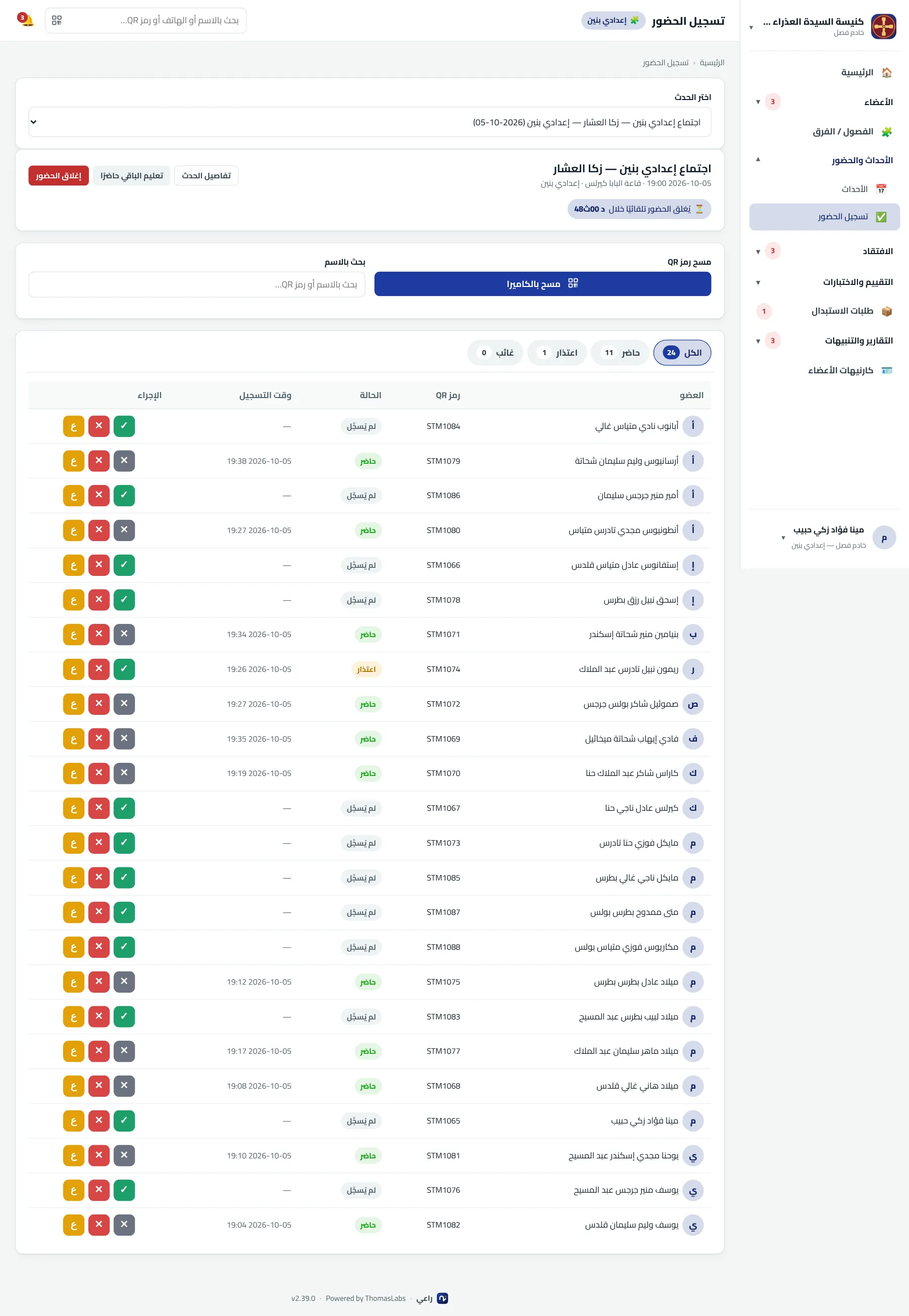Screen dimensions: 909x1316
Task: Mark مينا فؤاد زكي حبيب present with green check
Action: tap(124, 1121)
